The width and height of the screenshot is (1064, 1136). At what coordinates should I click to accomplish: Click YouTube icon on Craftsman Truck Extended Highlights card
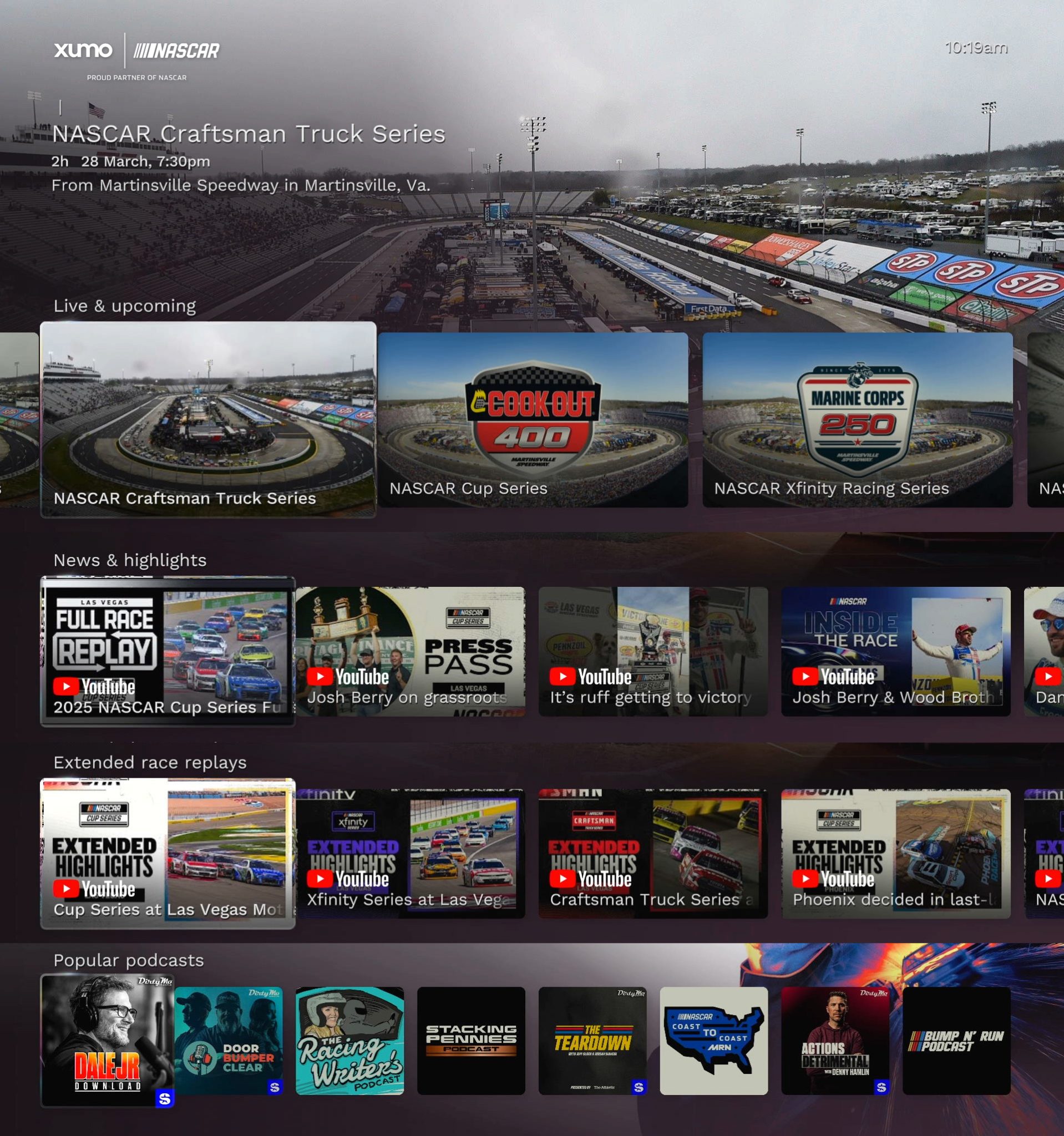[563, 879]
